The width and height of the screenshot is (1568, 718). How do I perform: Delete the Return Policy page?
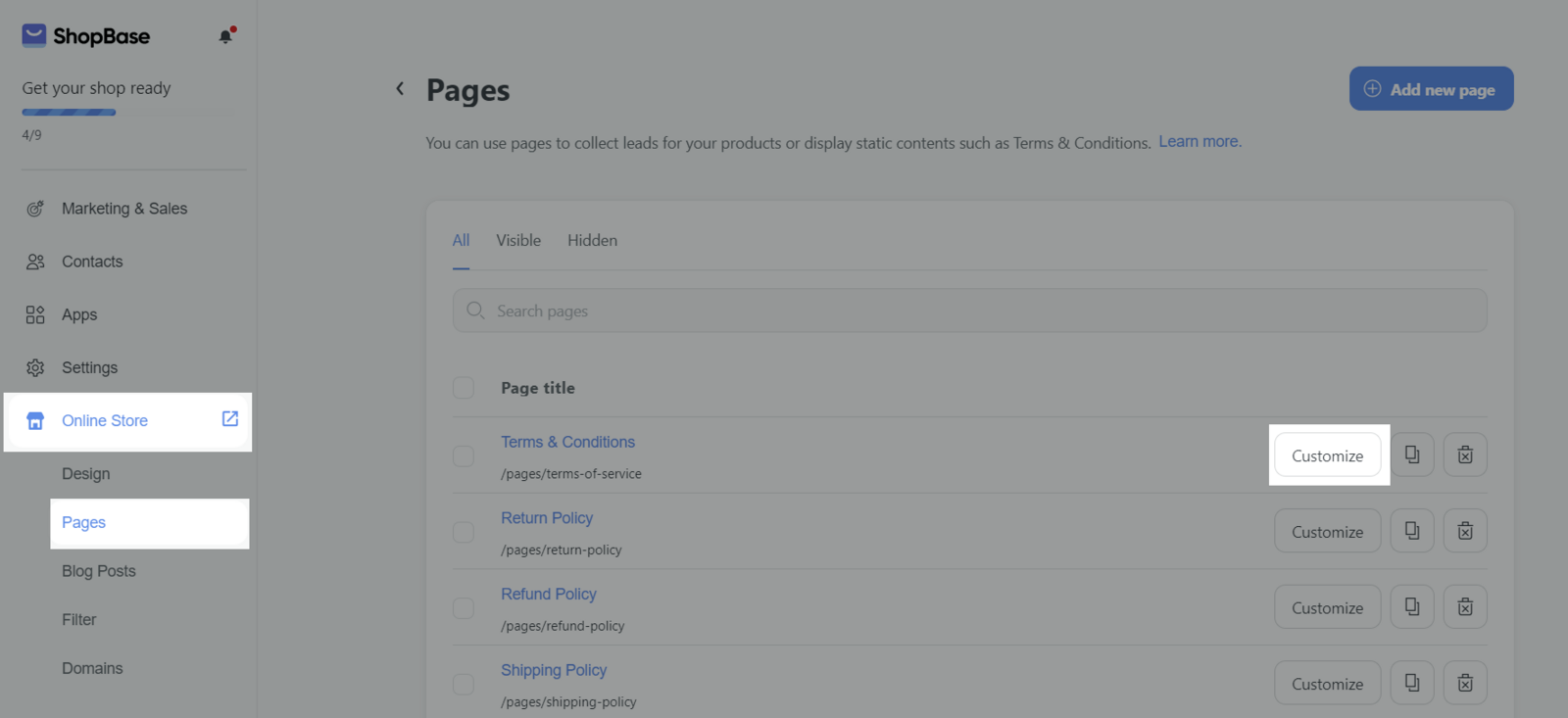point(1465,531)
